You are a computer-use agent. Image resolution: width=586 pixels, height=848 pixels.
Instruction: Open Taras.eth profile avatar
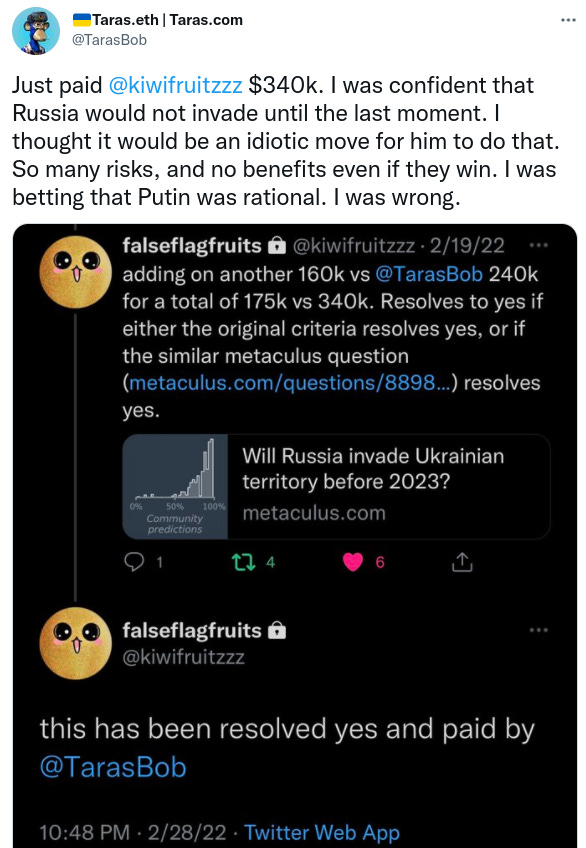pos(36,31)
